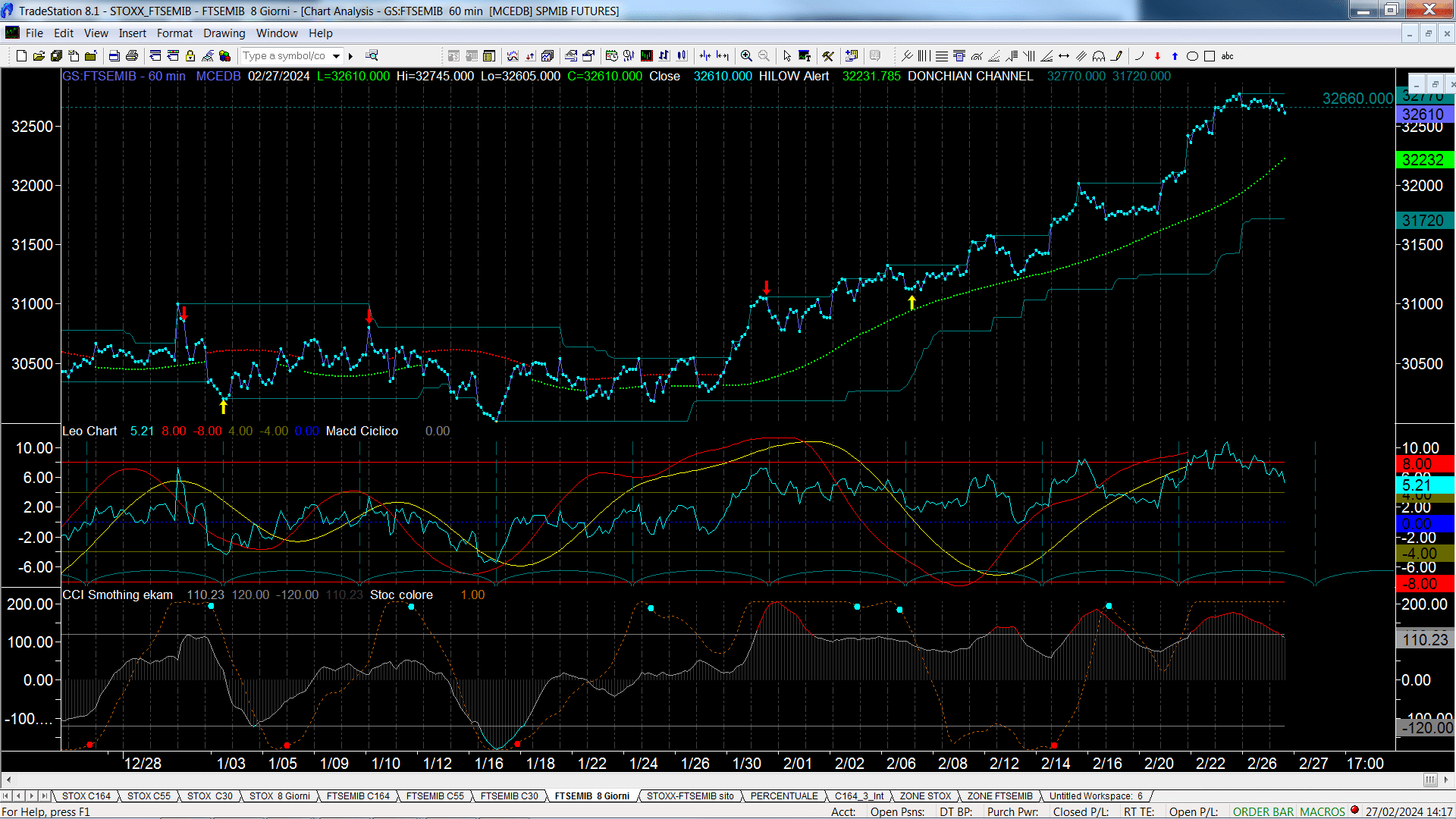Select the horizontal lines drawing tool
The image size is (1456, 819).
[x=942, y=56]
